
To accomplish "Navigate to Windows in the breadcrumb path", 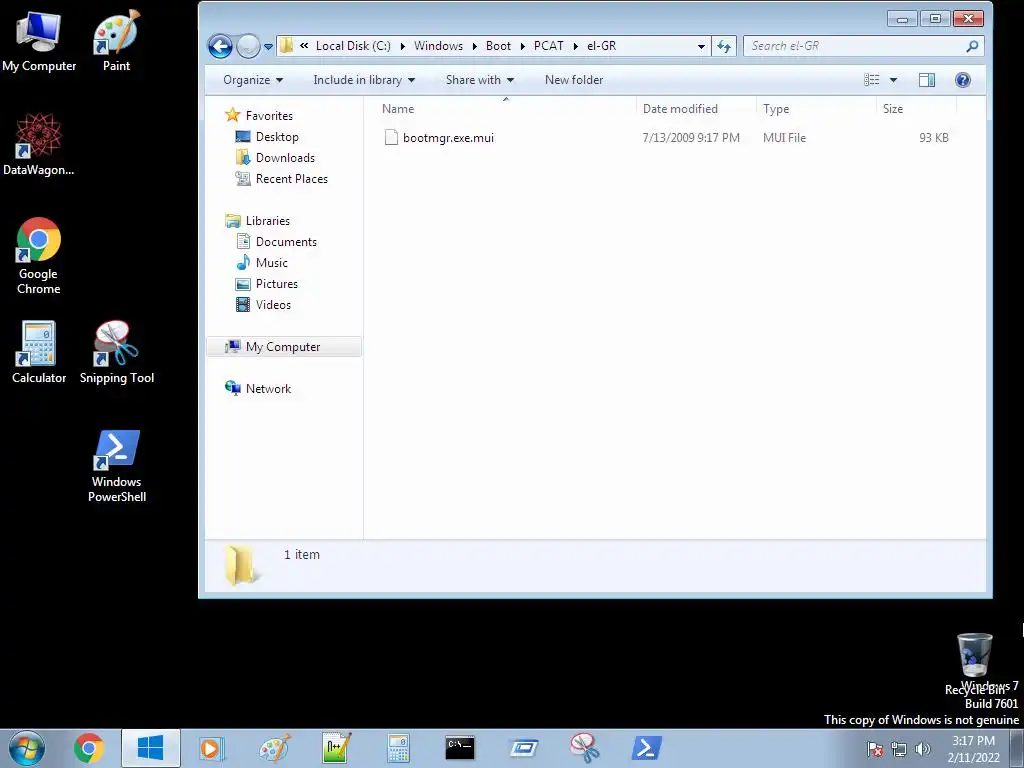I will point(438,46).
